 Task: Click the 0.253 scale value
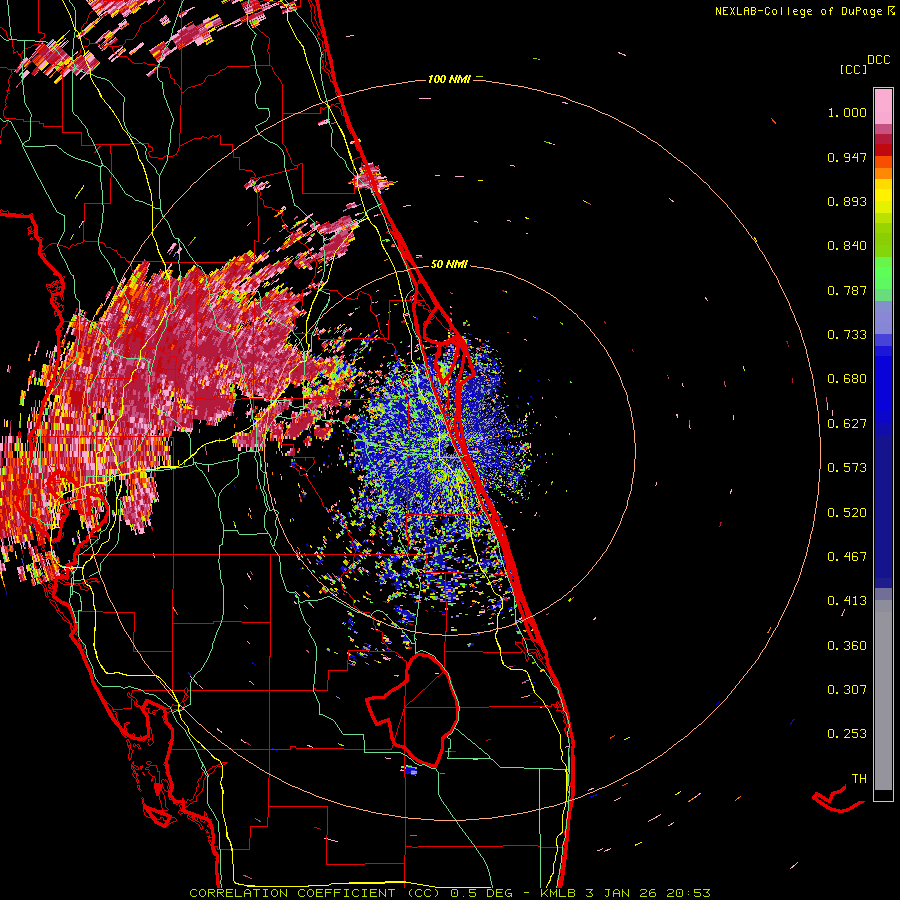847,734
